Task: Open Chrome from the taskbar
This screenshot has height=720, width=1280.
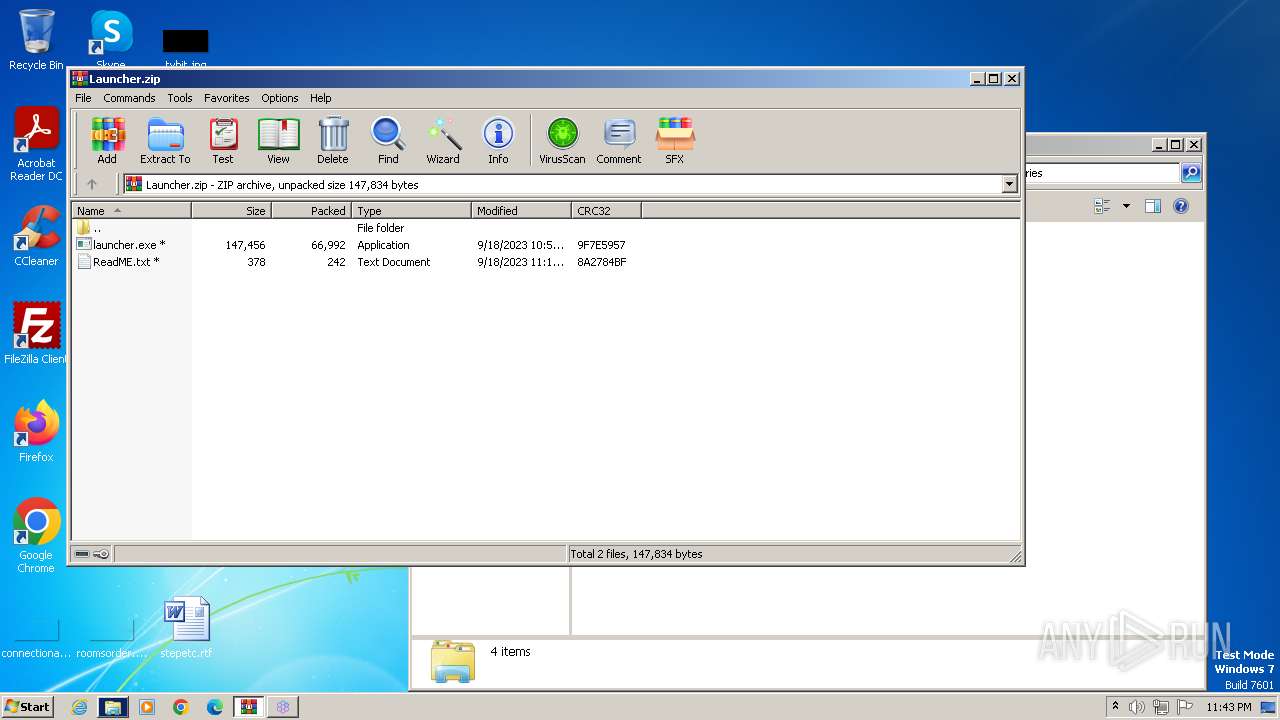Action: (181, 707)
